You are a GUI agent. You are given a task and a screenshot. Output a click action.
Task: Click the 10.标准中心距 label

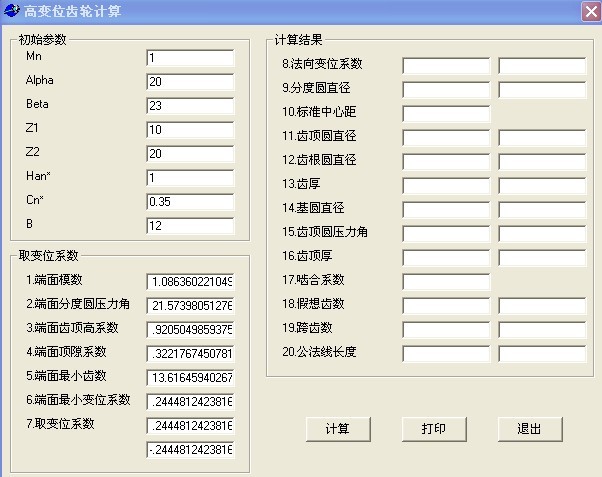point(319,112)
